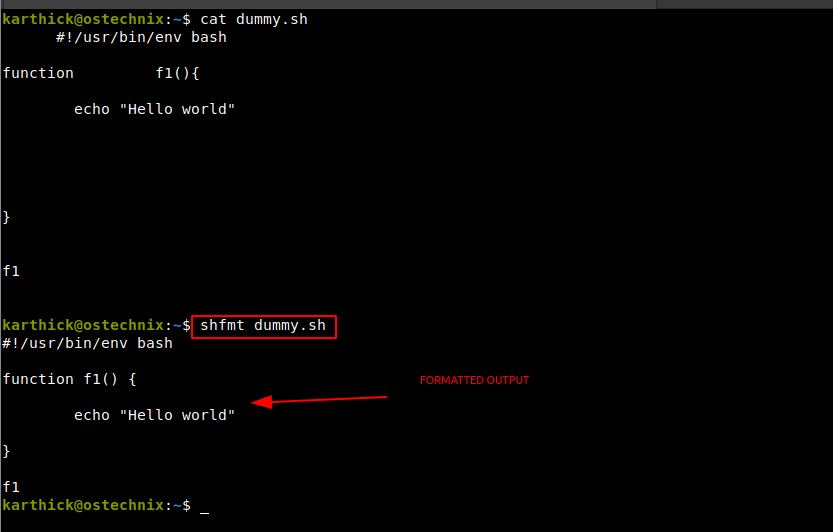Click the closing brace in the formatted output

(x=6, y=452)
